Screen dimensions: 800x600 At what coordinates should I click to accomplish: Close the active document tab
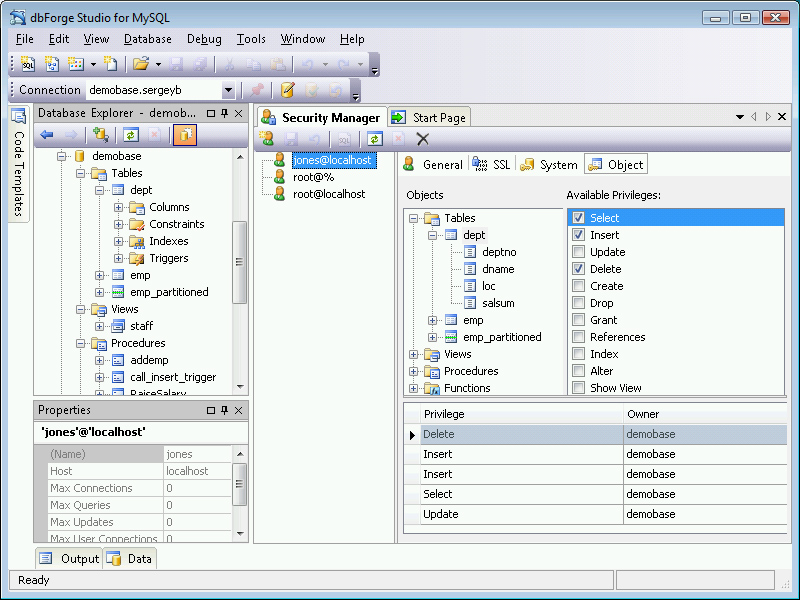(x=782, y=117)
